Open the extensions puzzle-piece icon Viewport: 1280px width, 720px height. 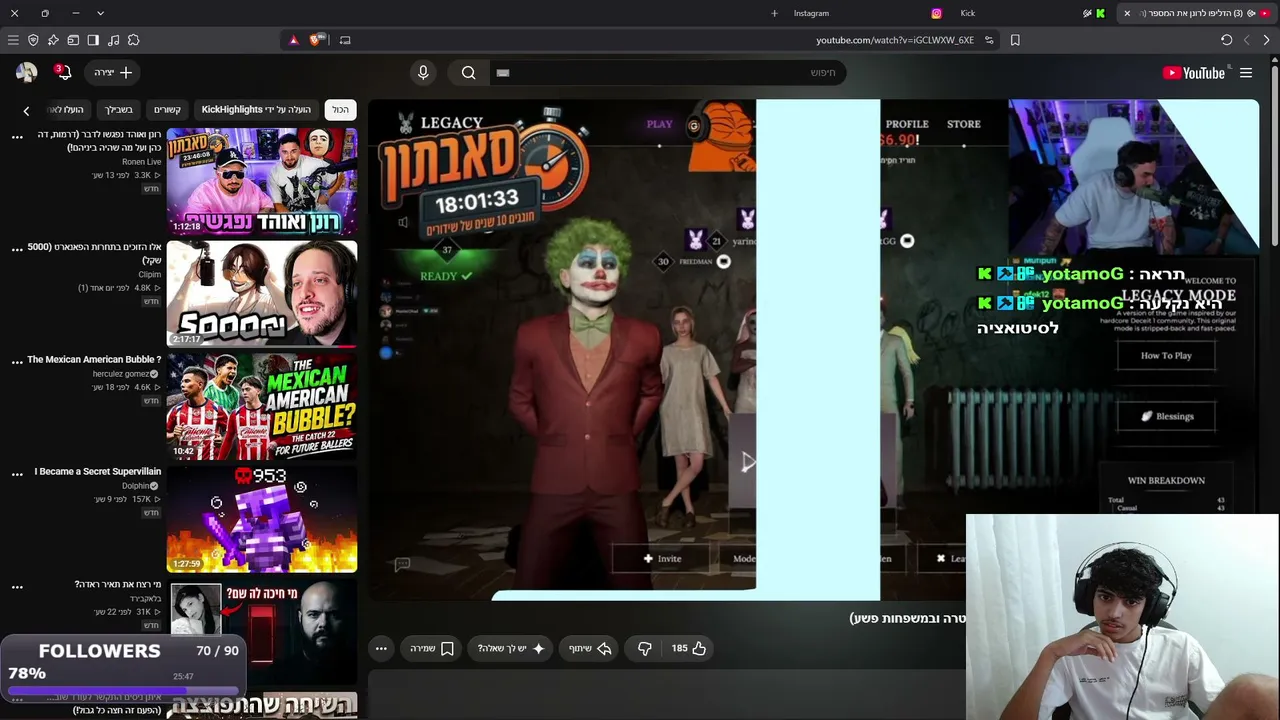coord(133,40)
